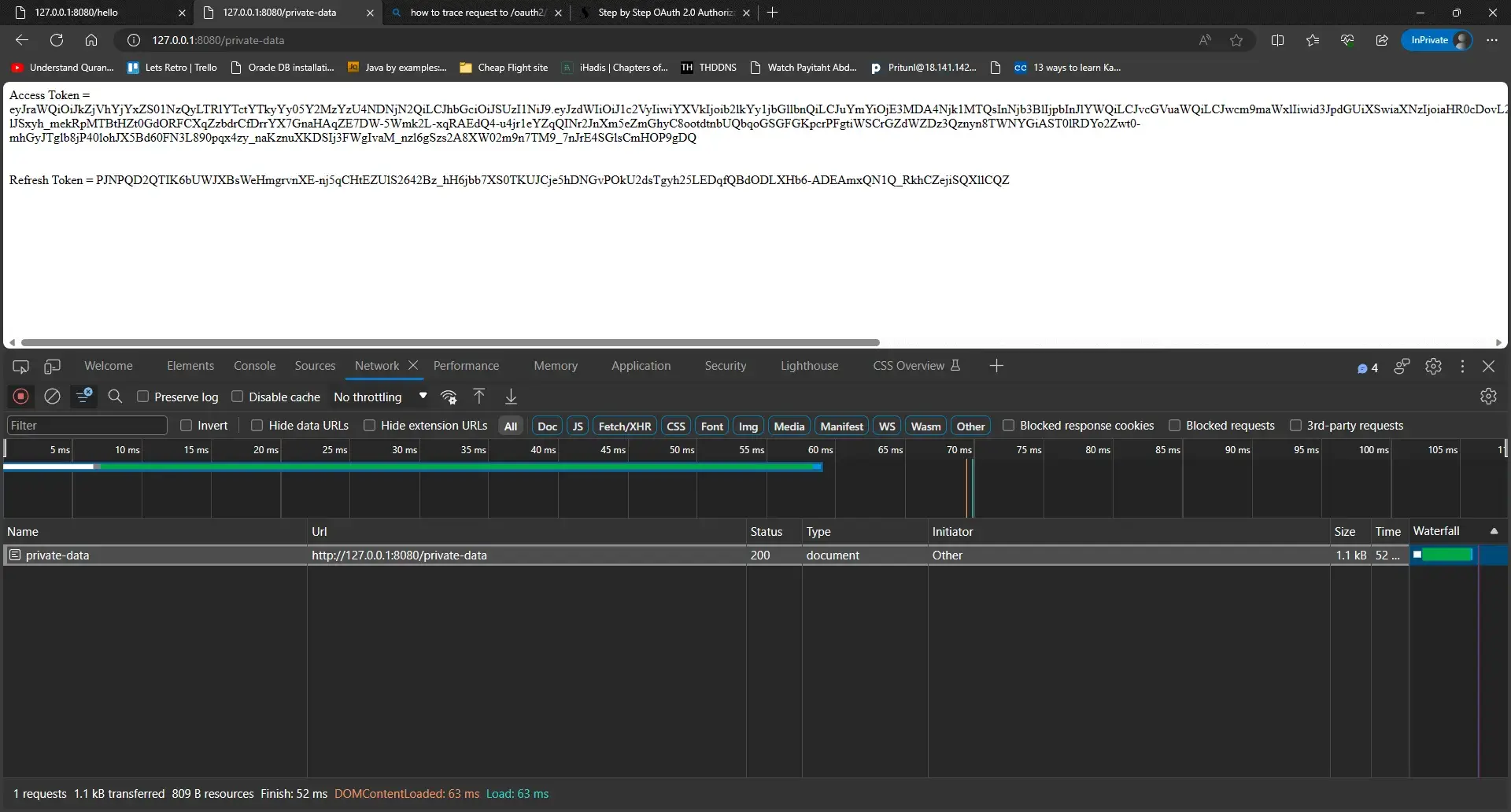Add page to favorites star

coord(1236,40)
